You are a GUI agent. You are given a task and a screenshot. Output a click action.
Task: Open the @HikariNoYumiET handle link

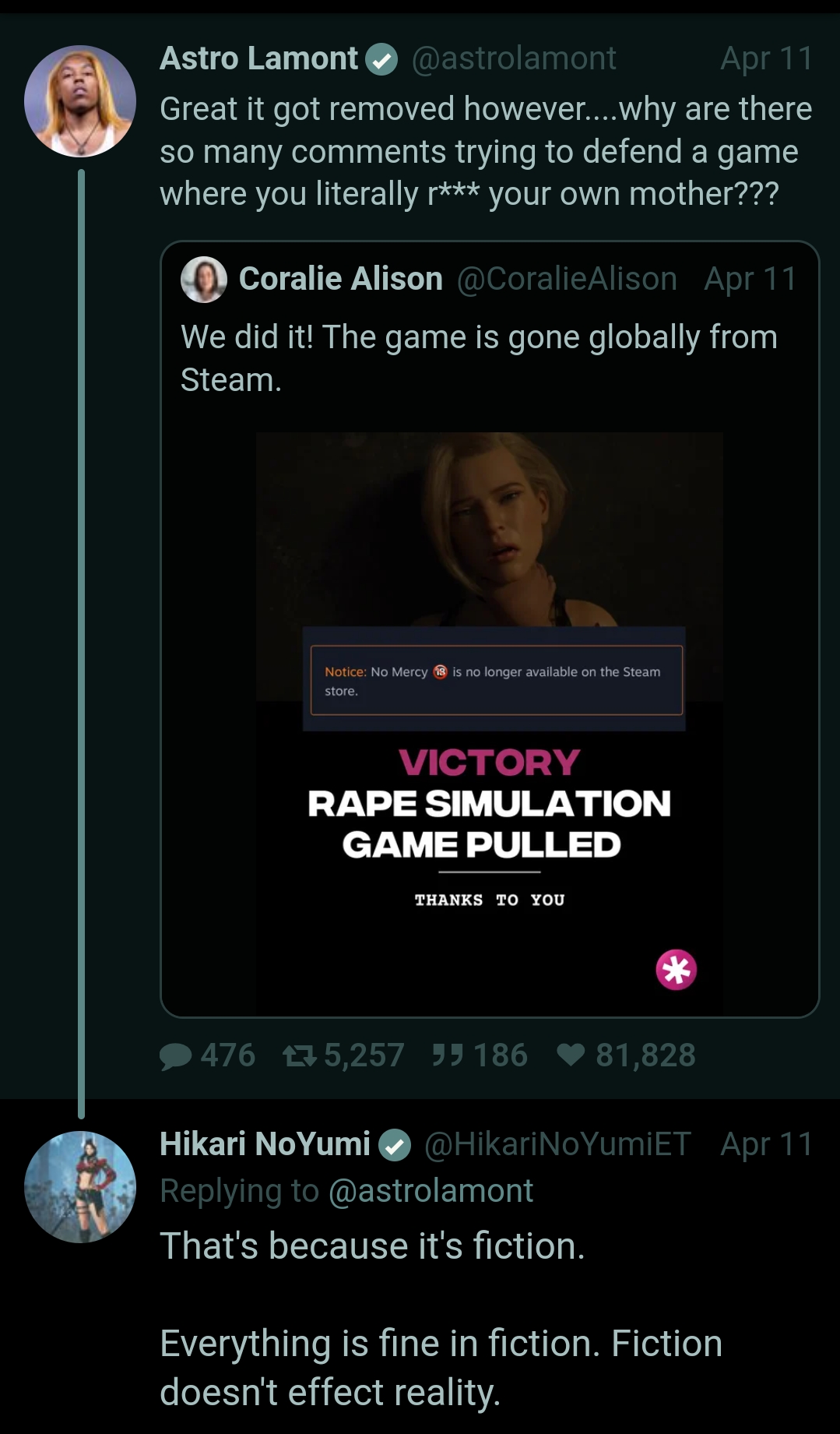557,1144
